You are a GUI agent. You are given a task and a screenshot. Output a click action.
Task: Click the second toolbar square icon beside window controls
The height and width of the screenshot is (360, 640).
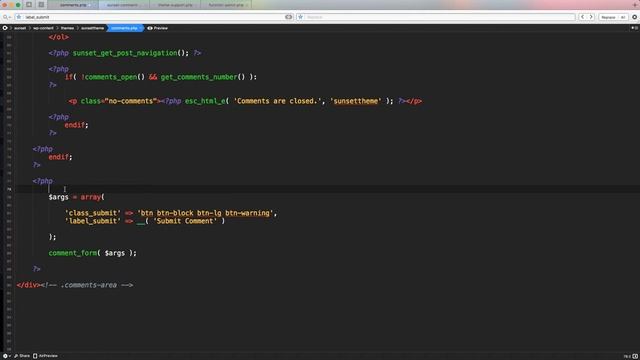(41, 5)
